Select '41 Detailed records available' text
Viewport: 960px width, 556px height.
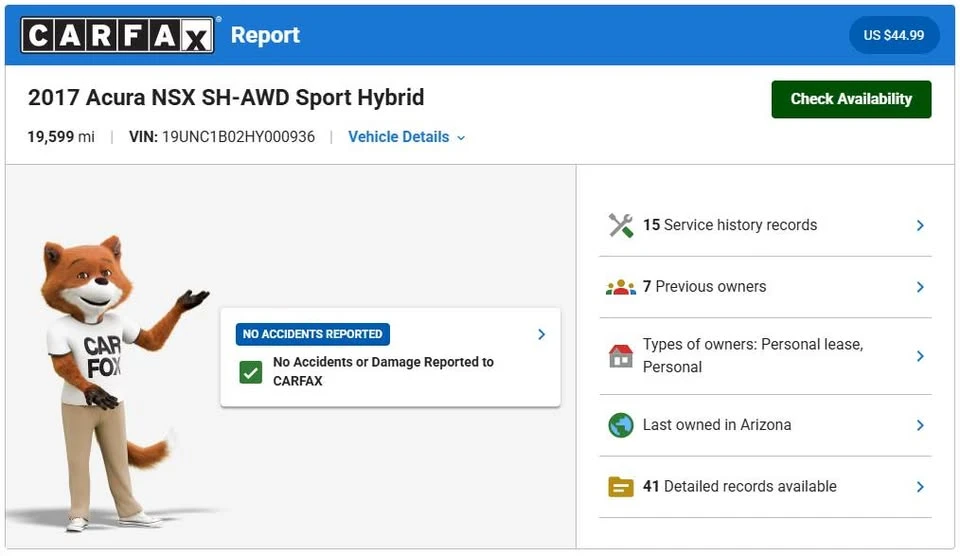(740, 486)
